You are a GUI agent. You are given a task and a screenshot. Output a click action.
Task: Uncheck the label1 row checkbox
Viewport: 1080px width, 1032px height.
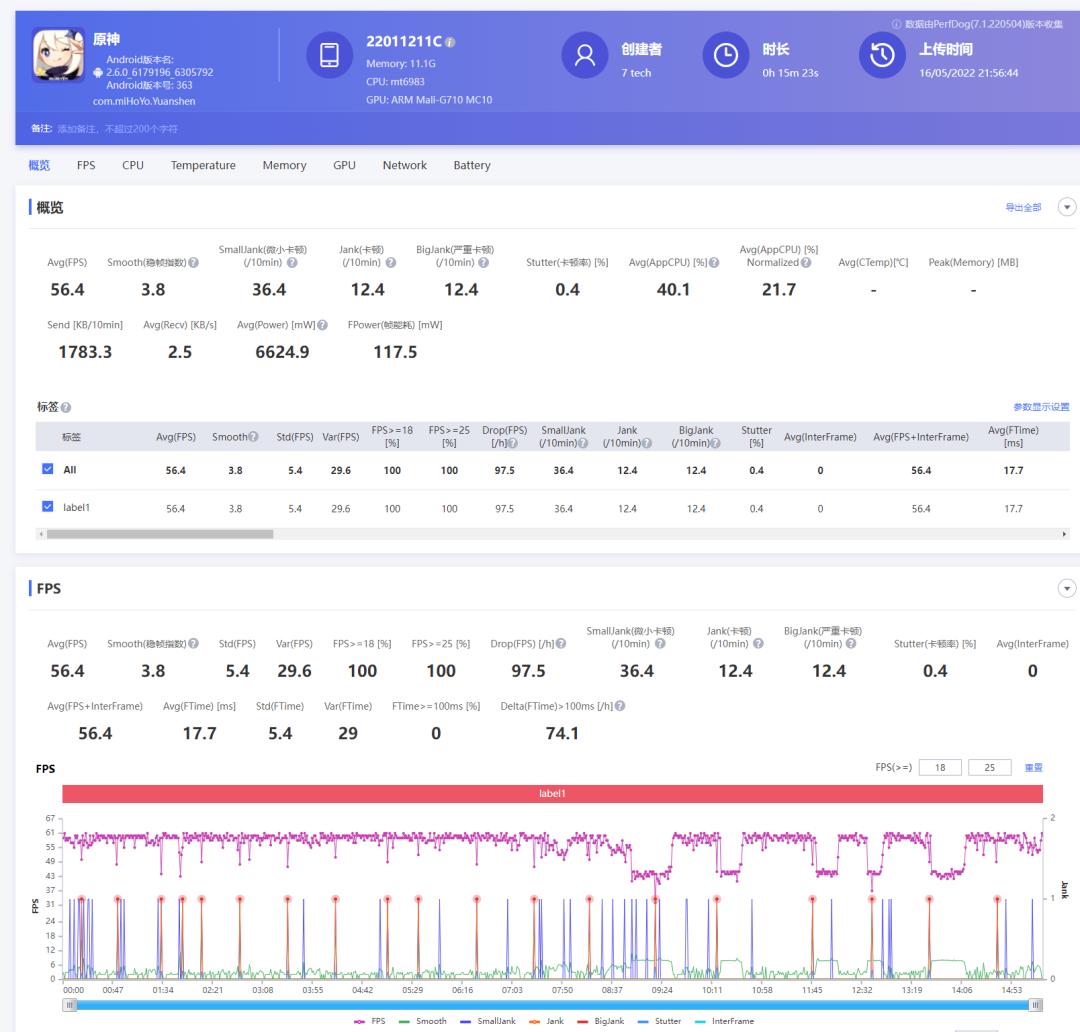(48, 507)
